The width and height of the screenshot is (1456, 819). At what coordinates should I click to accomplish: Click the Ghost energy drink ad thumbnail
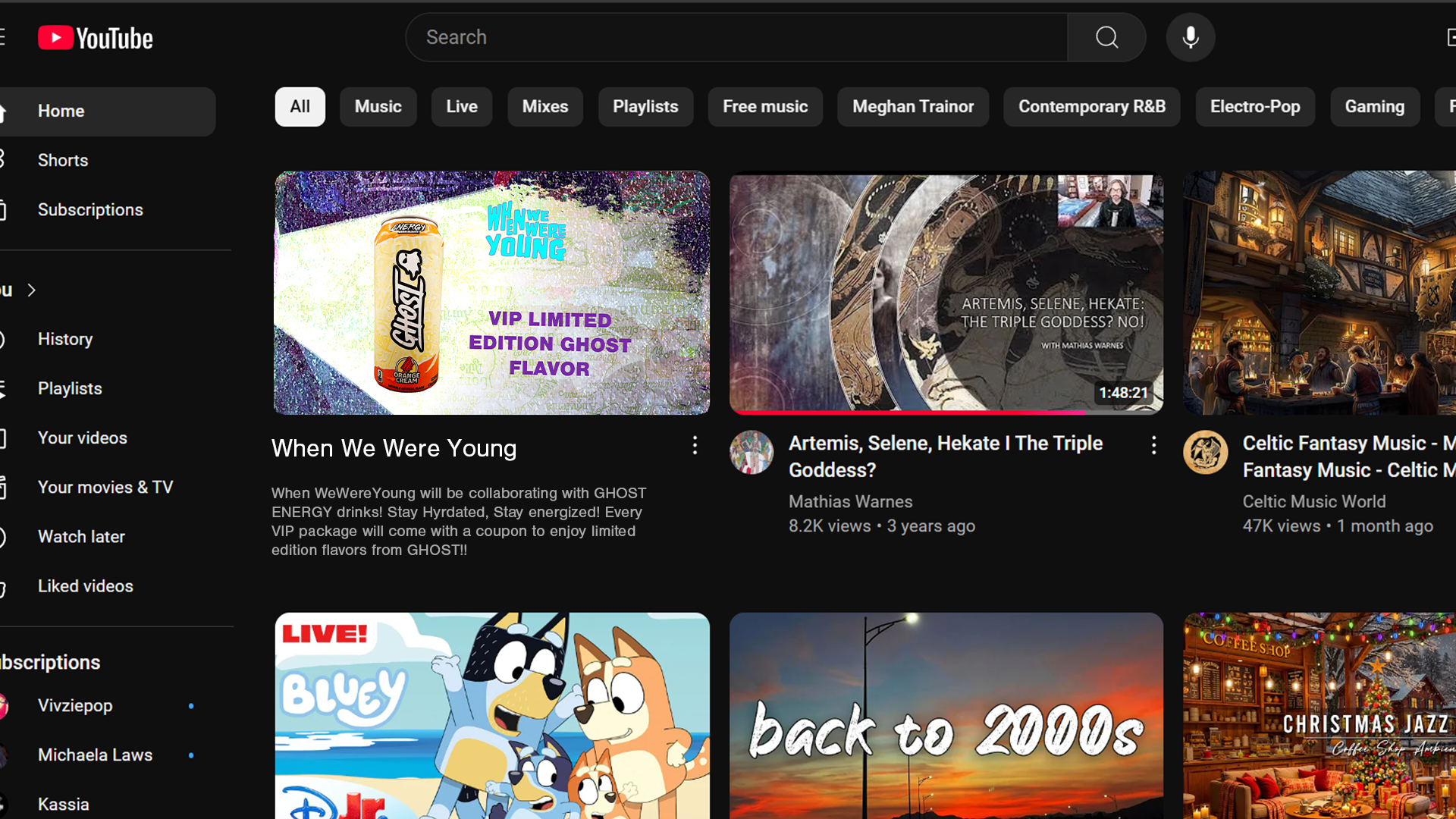click(x=492, y=293)
